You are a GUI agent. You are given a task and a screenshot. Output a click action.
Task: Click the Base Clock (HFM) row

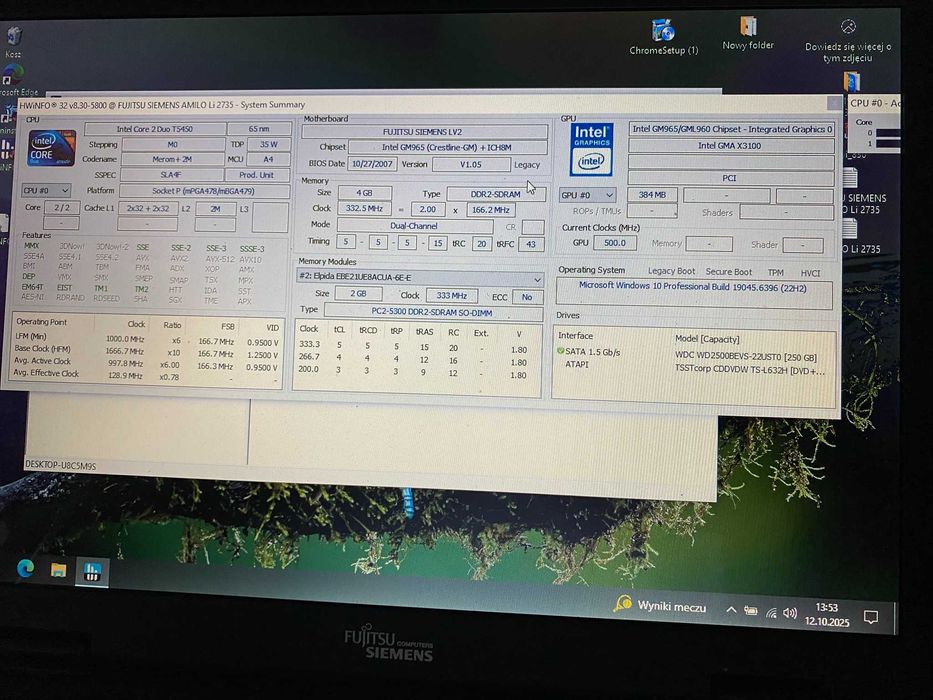click(x=146, y=351)
